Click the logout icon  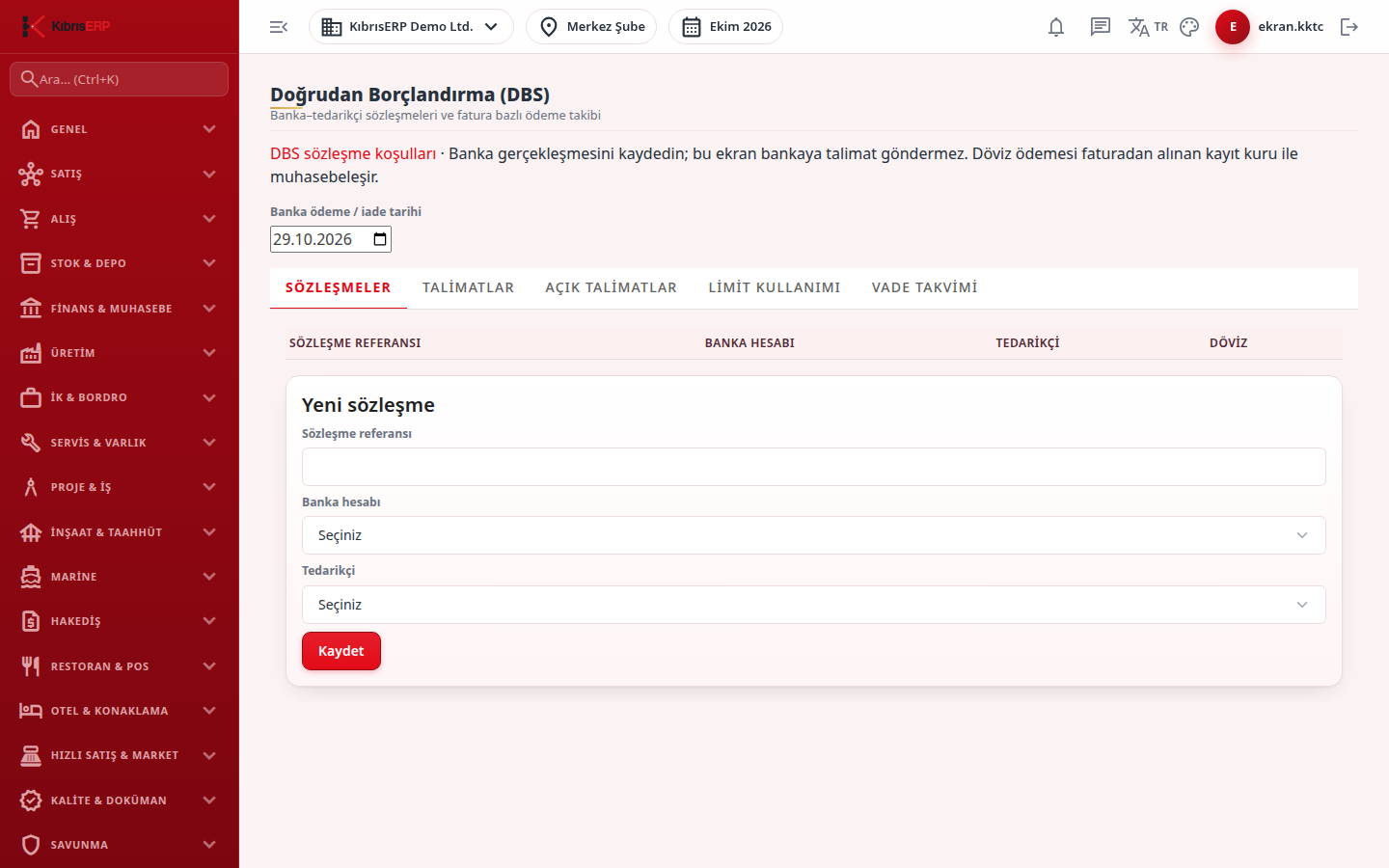click(1349, 27)
